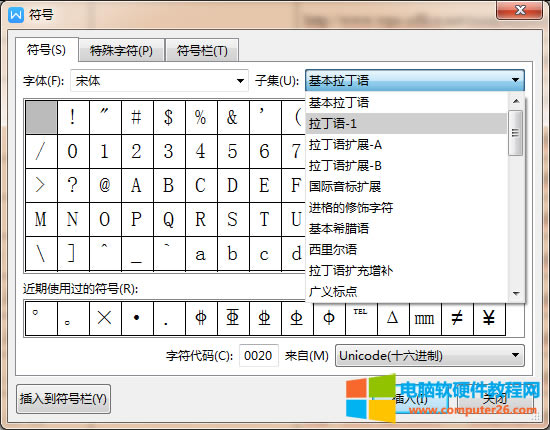Select the @ symbol in the grid
The height and width of the screenshot is (430, 550).
[x=105, y=185]
